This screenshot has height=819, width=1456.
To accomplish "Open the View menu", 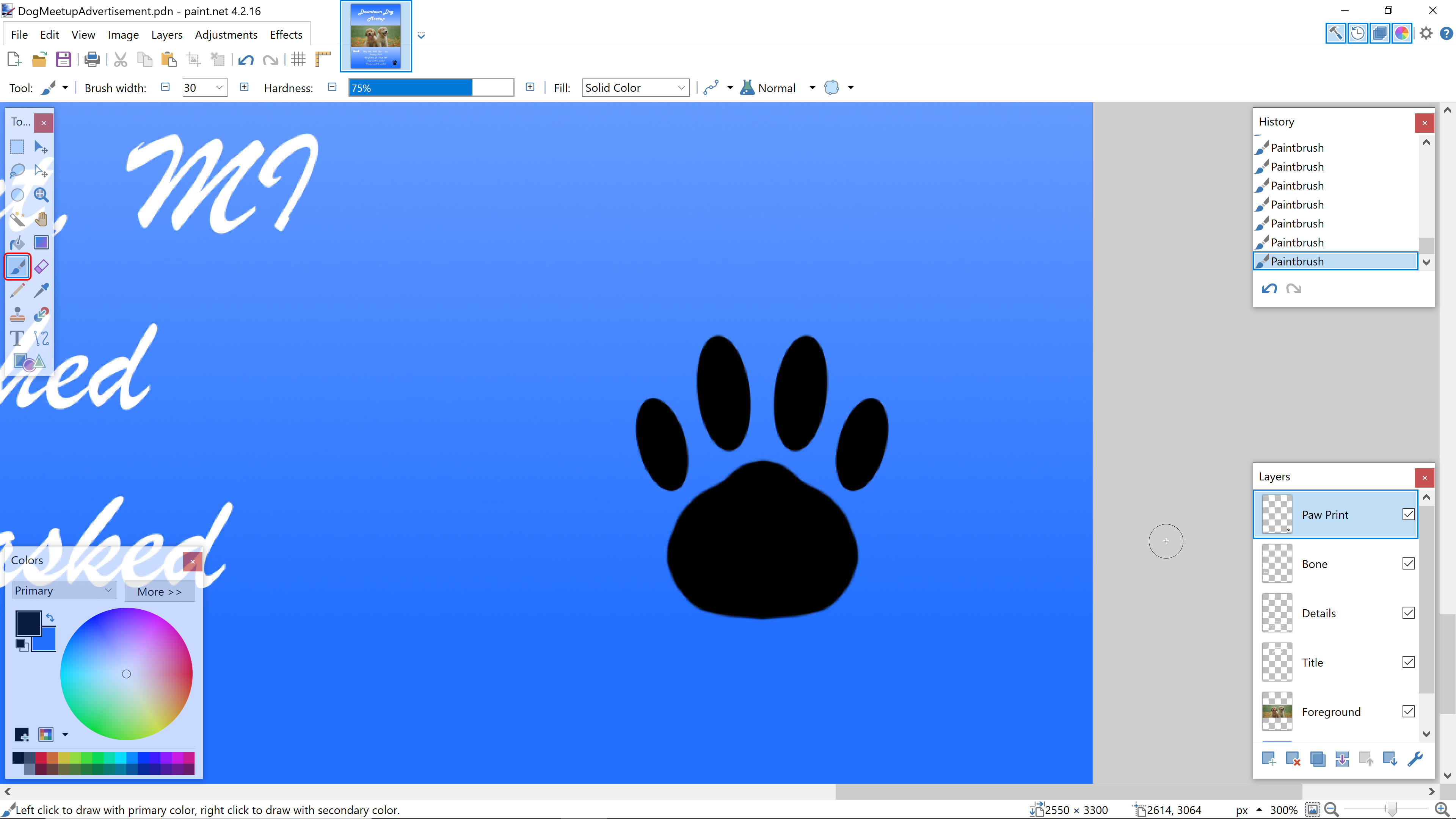I will [x=83, y=35].
